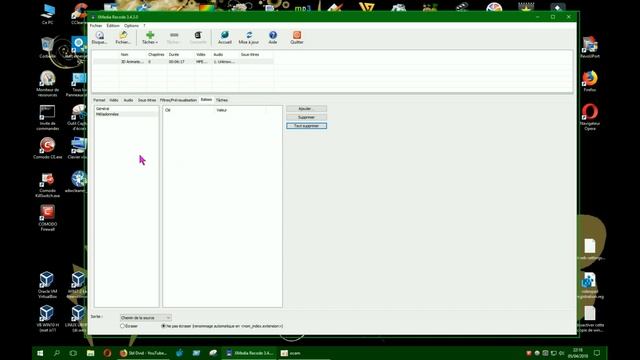This screenshot has width=640, height=360.
Task: Open the Fichier menu
Action: (96, 26)
